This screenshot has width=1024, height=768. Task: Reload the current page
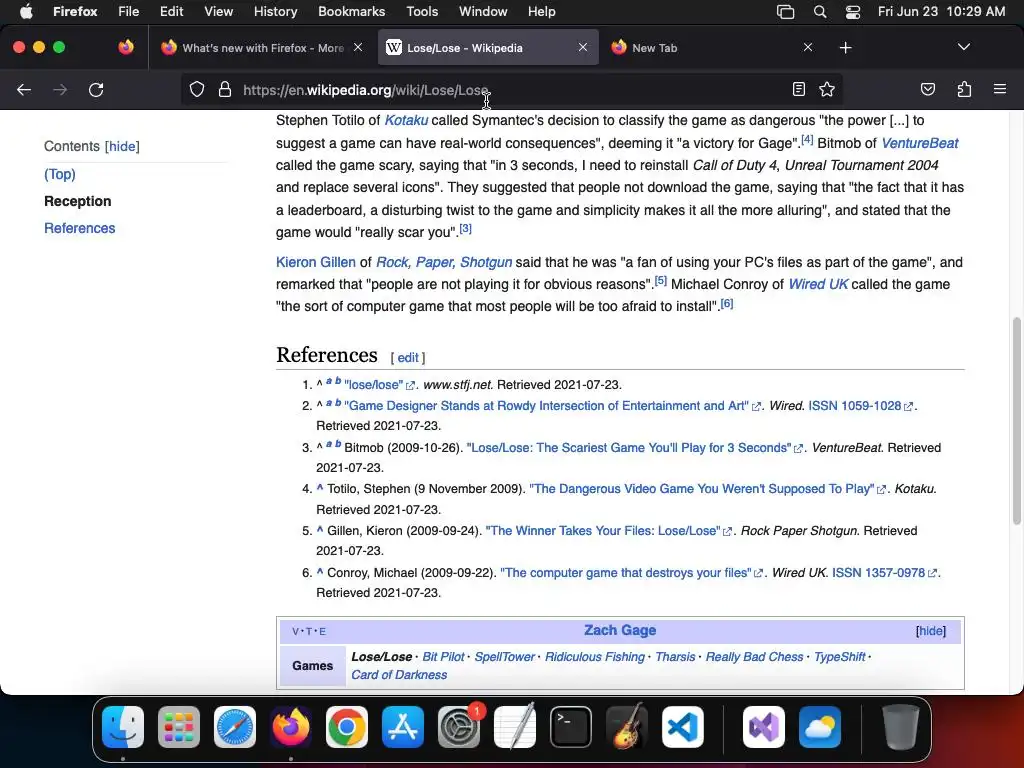pos(96,89)
